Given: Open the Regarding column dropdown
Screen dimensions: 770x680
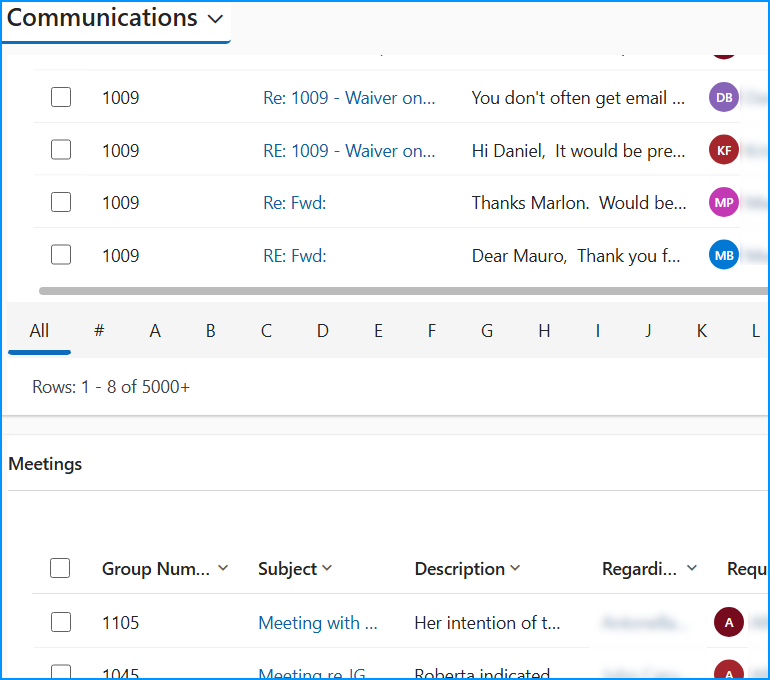Looking at the screenshot, I should (691, 568).
